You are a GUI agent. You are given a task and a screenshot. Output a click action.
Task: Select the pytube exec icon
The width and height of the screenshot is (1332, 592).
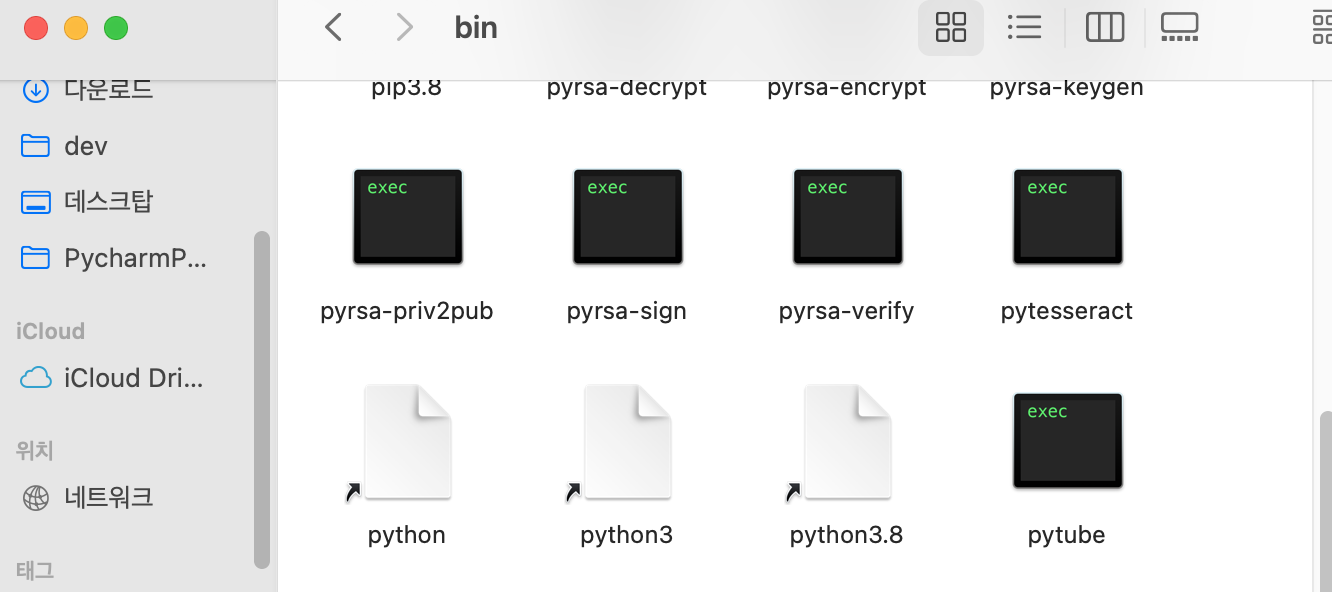coord(1068,441)
